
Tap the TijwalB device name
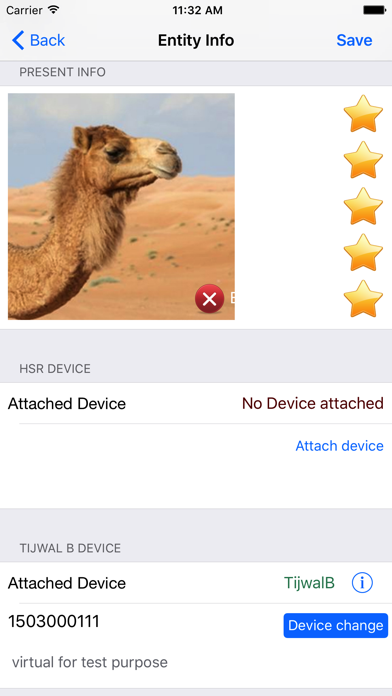tap(309, 583)
